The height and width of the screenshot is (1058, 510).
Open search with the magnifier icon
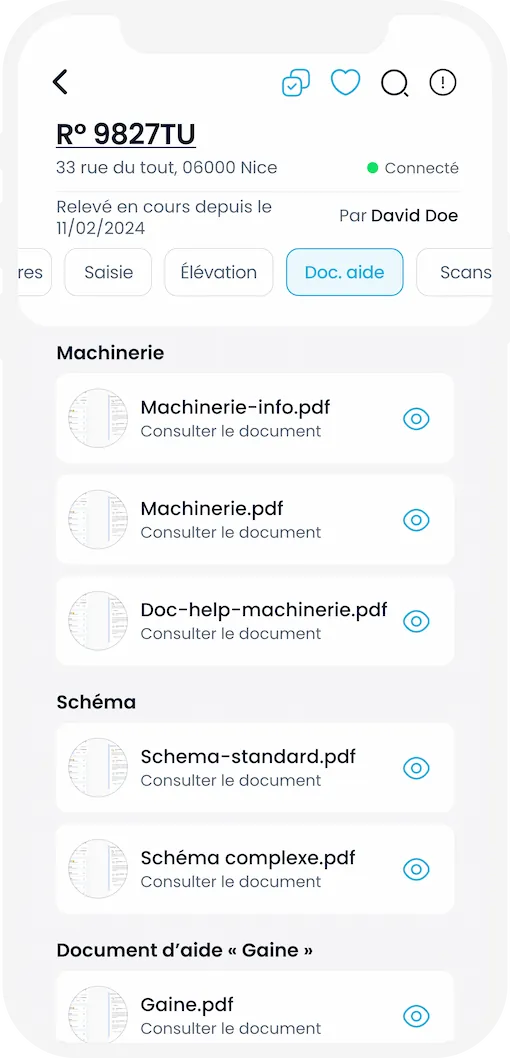pos(395,84)
